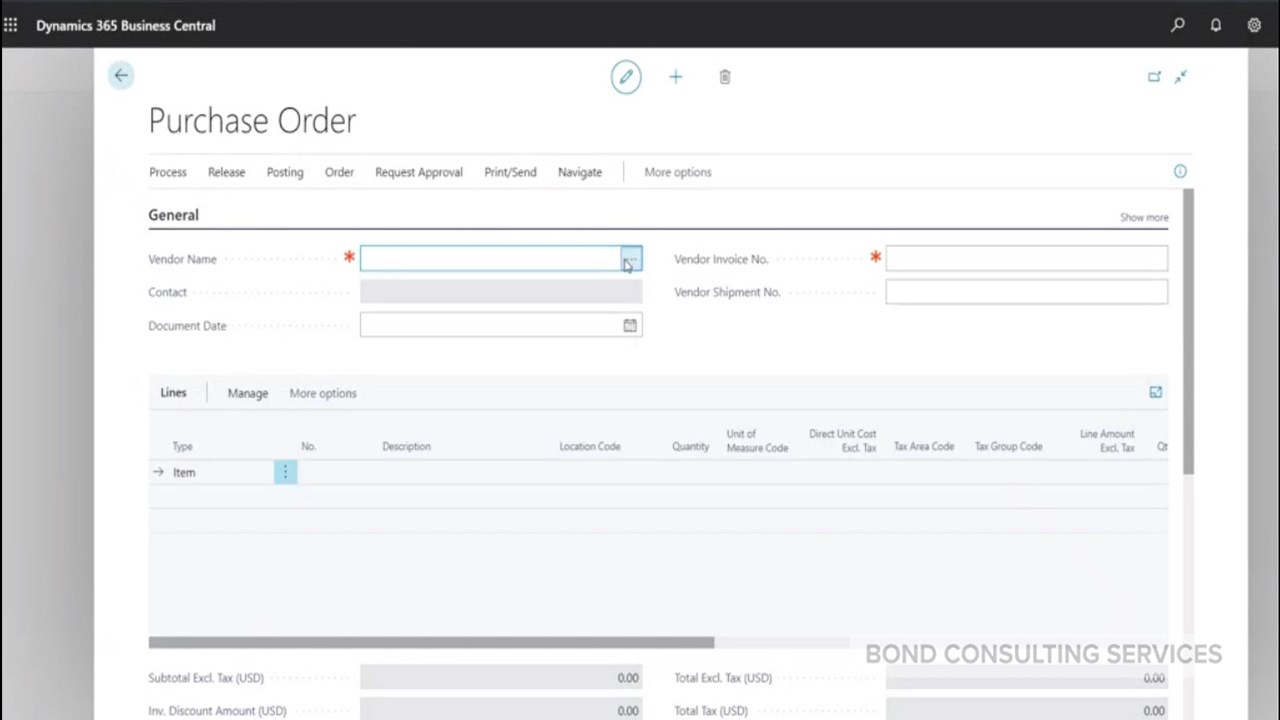Click the Location Code column header

point(590,446)
